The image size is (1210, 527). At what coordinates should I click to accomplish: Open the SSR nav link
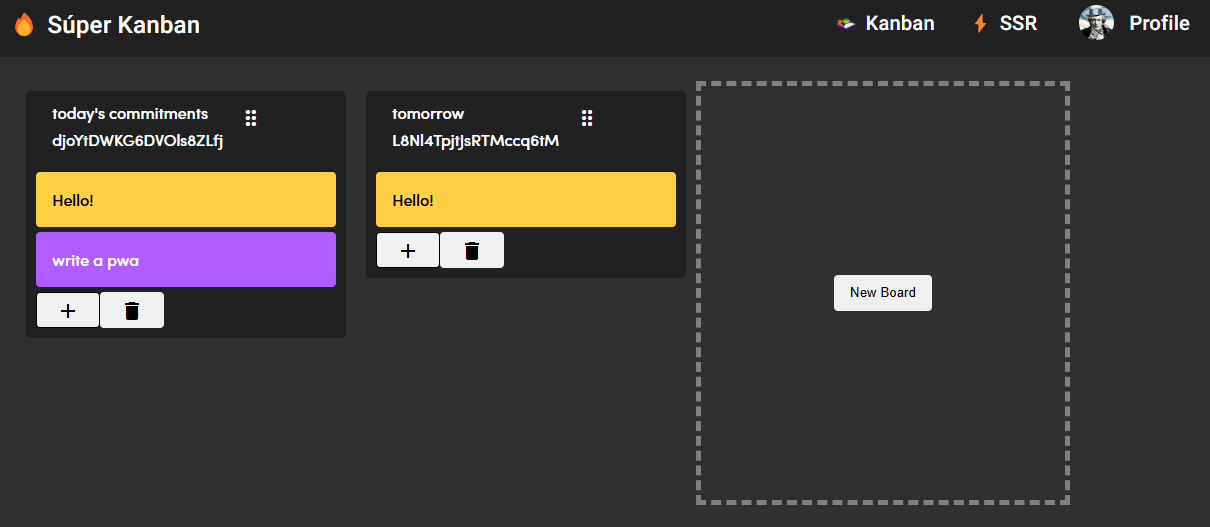[x=1018, y=23]
